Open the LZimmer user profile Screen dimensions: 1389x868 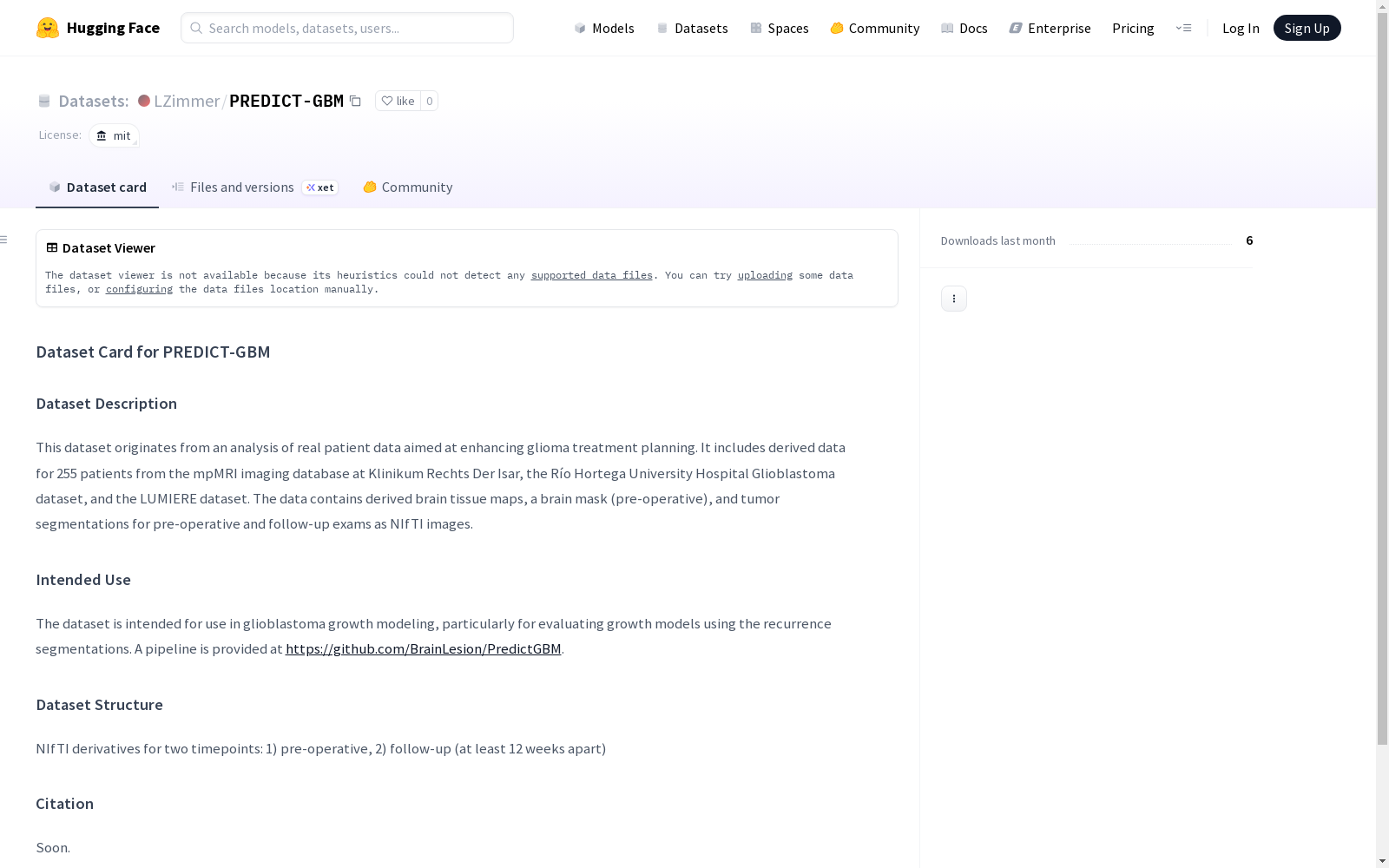187,101
